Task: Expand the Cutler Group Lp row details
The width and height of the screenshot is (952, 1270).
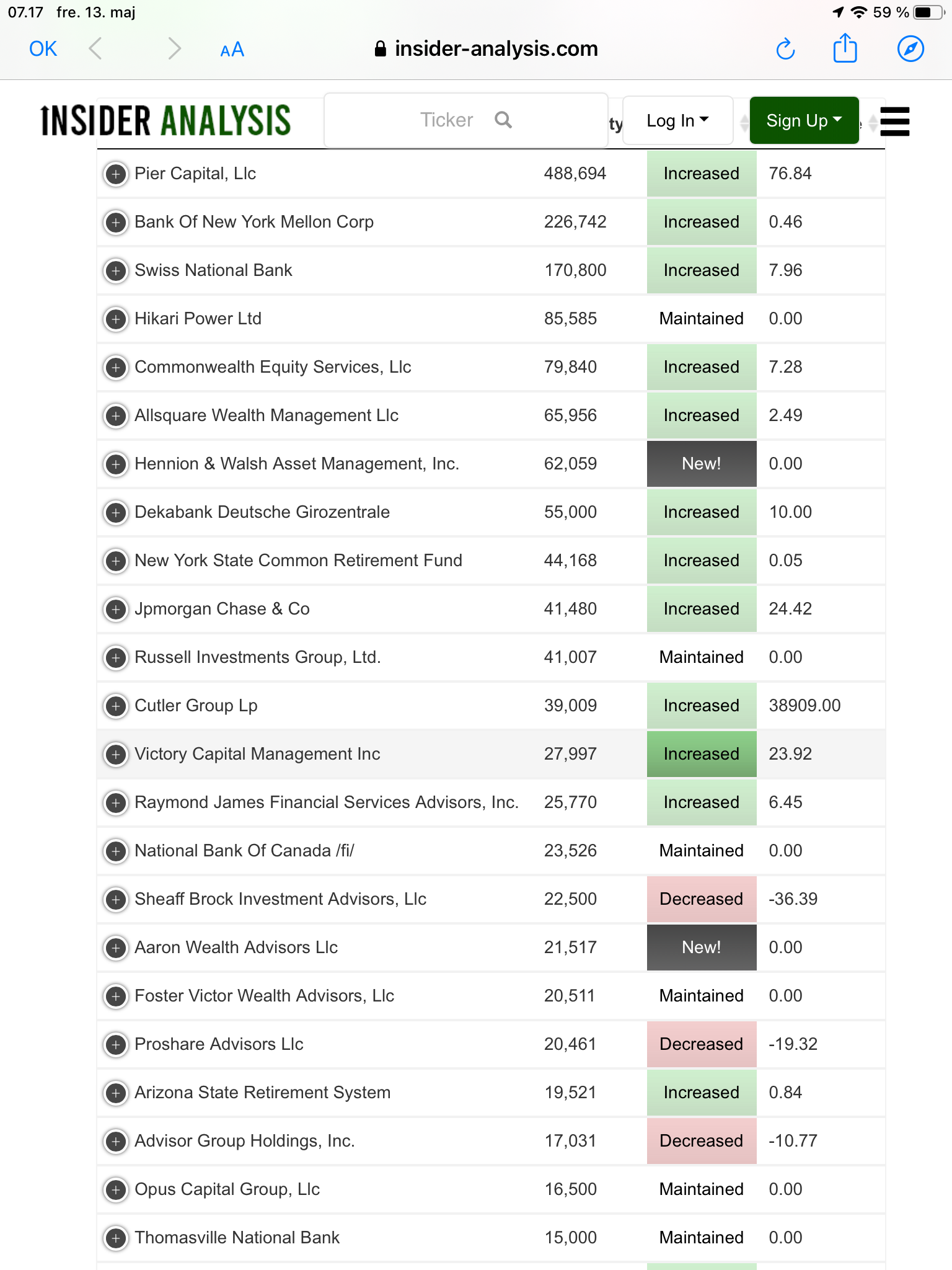Action: [116, 706]
